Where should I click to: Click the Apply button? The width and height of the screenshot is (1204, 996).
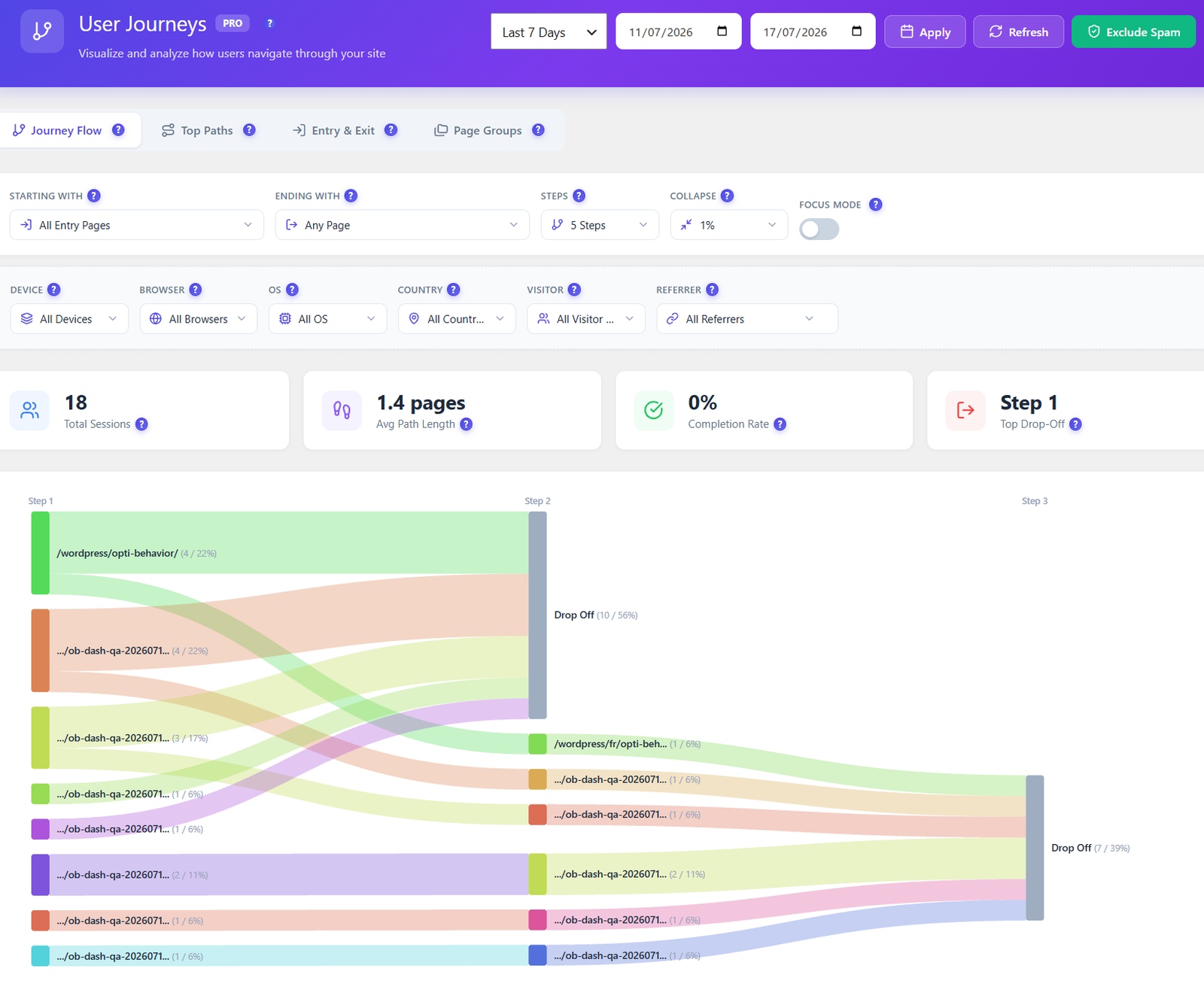click(925, 32)
